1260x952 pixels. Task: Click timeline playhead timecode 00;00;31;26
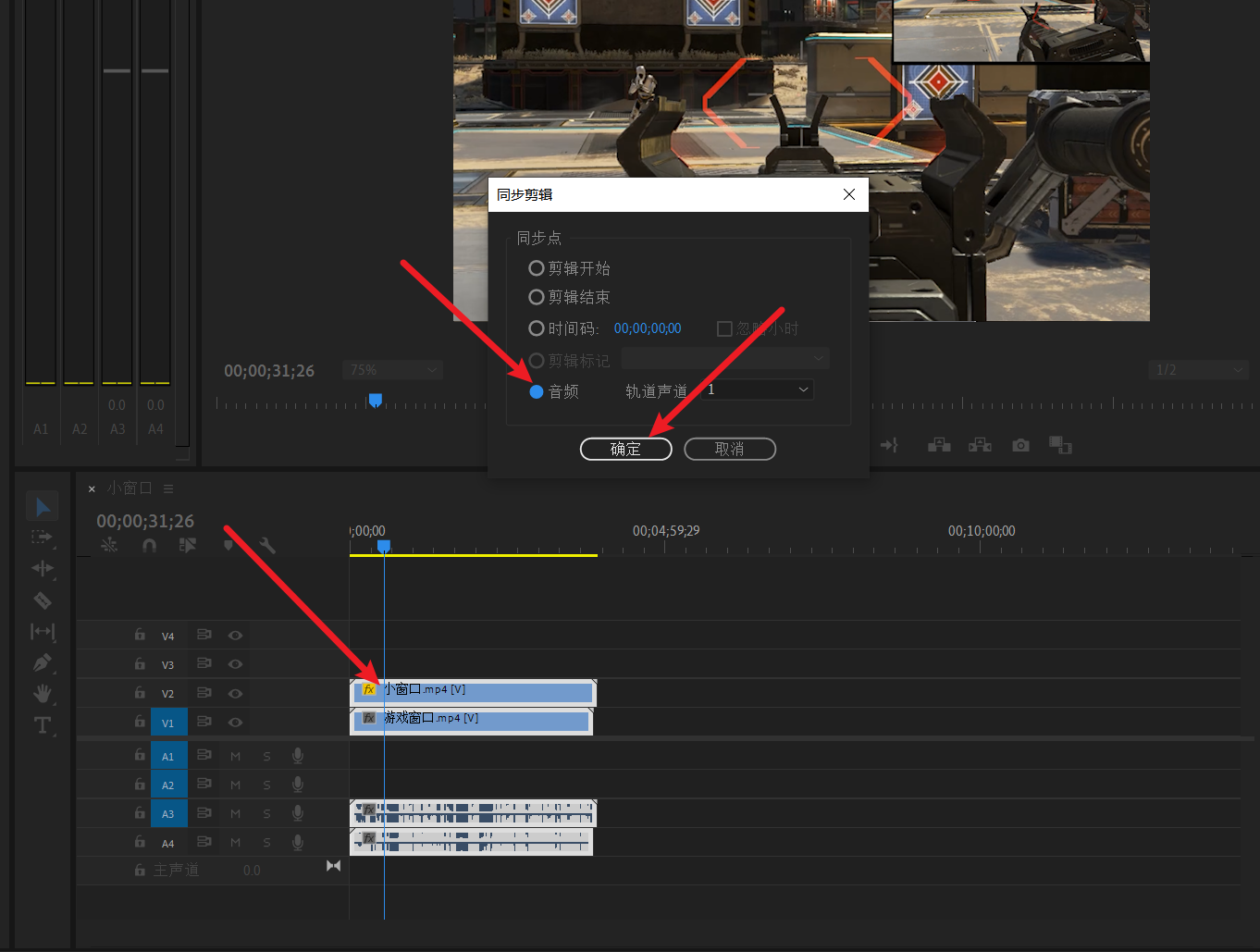[145, 521]
